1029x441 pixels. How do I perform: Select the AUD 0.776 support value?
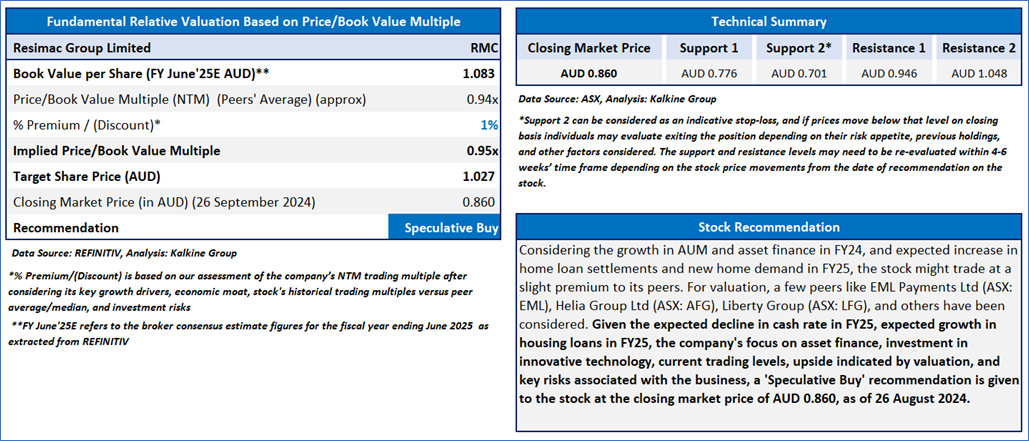[x=709, y=74]
